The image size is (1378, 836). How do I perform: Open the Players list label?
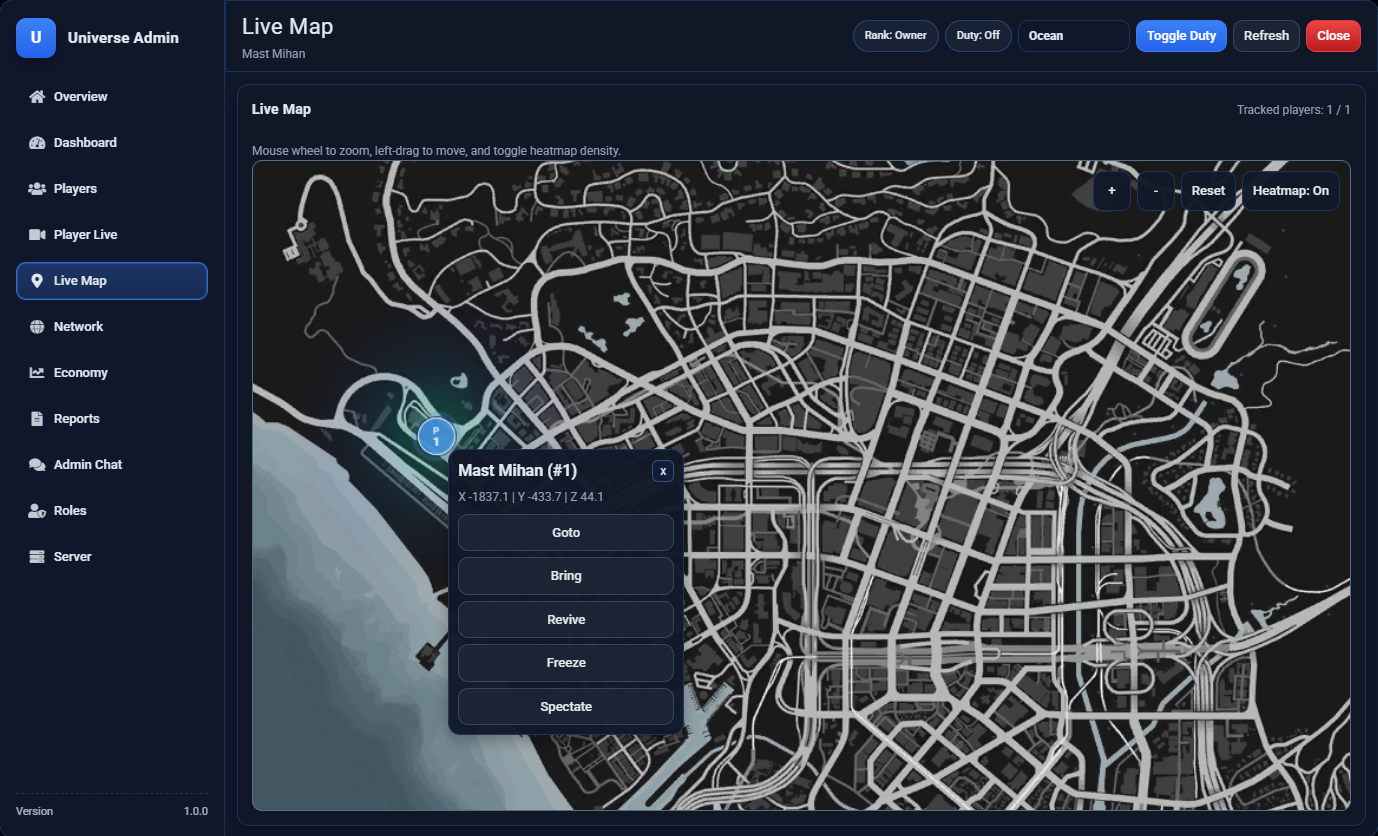point(75,189)
